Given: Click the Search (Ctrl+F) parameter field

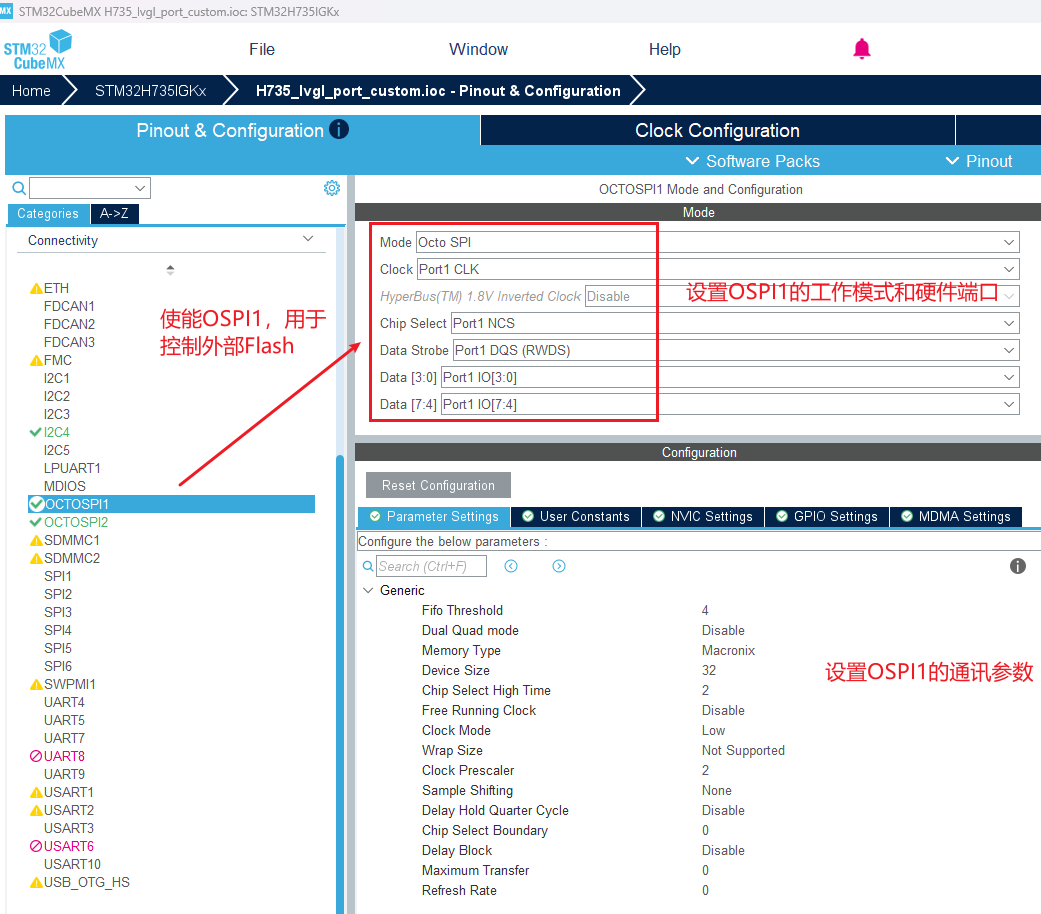Looking at the screenshot, I should (x=432, y=566).
